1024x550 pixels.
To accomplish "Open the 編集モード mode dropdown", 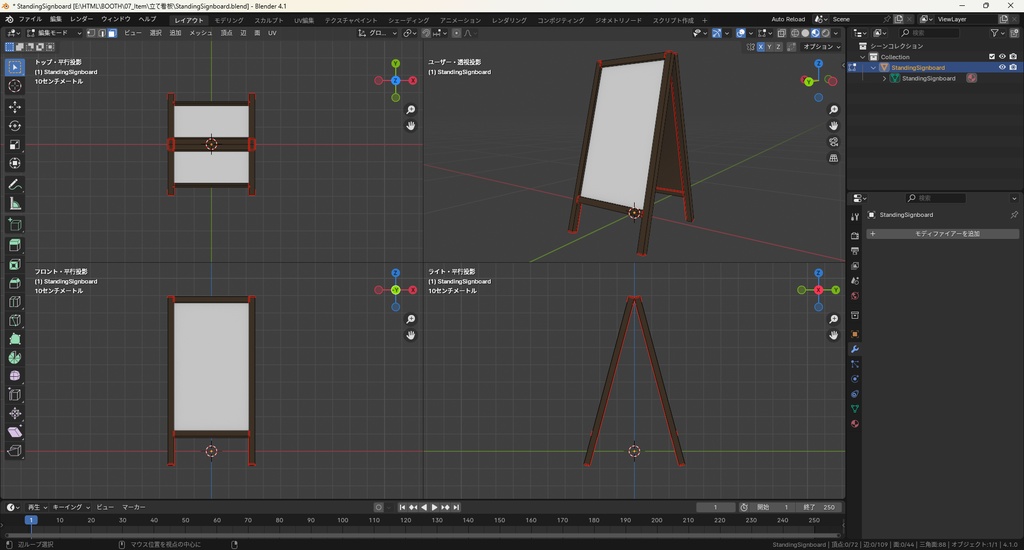I will click(x=54, y=33).
